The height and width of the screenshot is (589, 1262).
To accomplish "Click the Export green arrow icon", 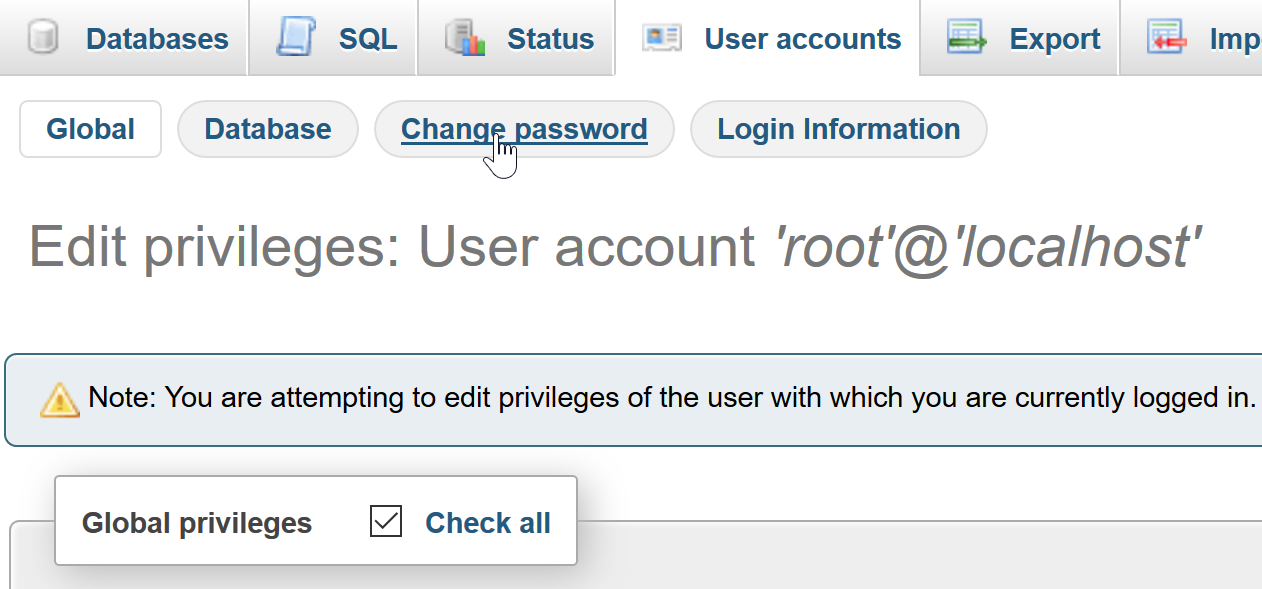I will point(967,38).
